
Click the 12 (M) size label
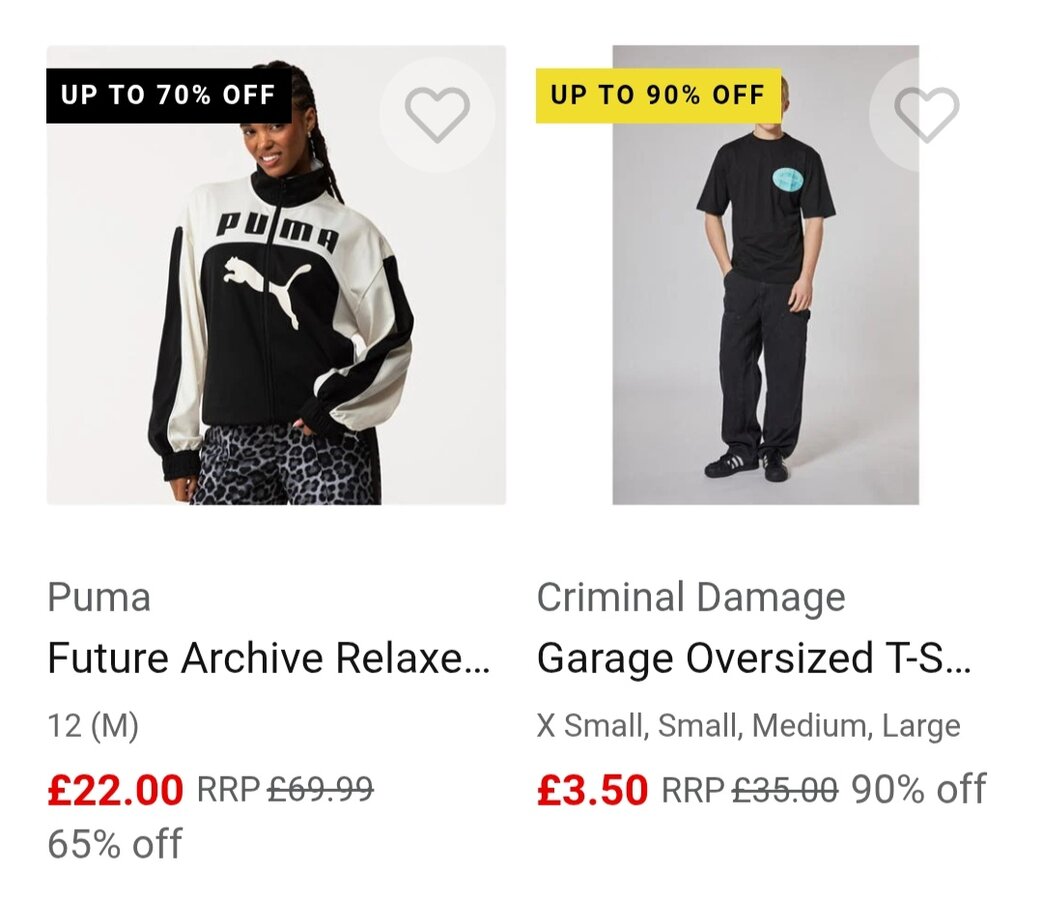pos(93,726)
